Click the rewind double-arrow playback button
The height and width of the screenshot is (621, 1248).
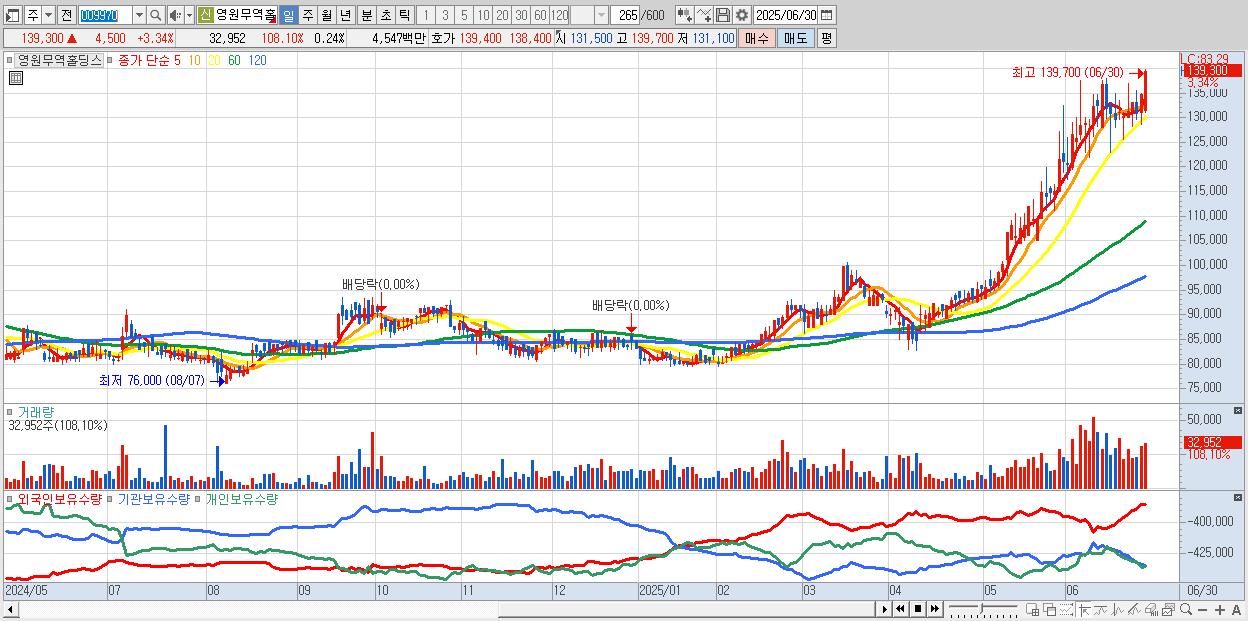point(900,609)
